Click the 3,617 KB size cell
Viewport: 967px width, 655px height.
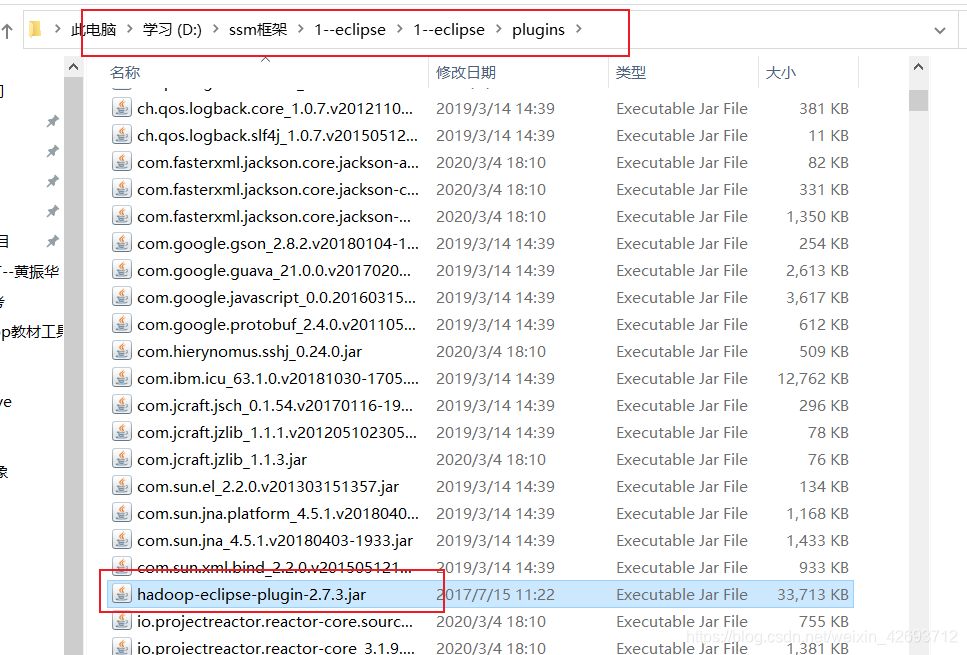817,298
